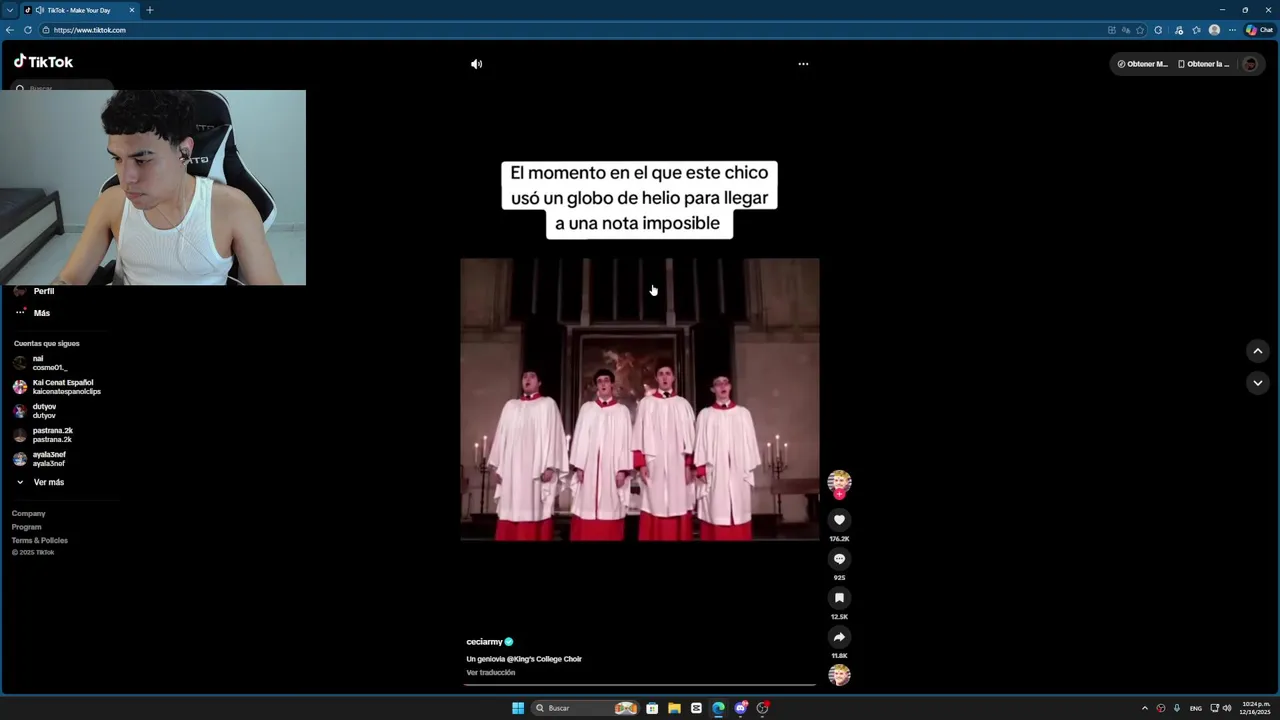The width and height of the screenshot is (1280, 720).
Task: Open the Copilot Chat button
Action: click(1260, 30)
